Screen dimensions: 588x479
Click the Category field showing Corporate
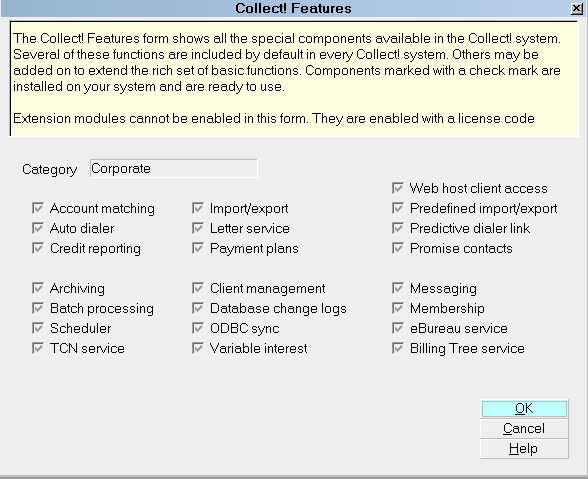tap(174, 168)
